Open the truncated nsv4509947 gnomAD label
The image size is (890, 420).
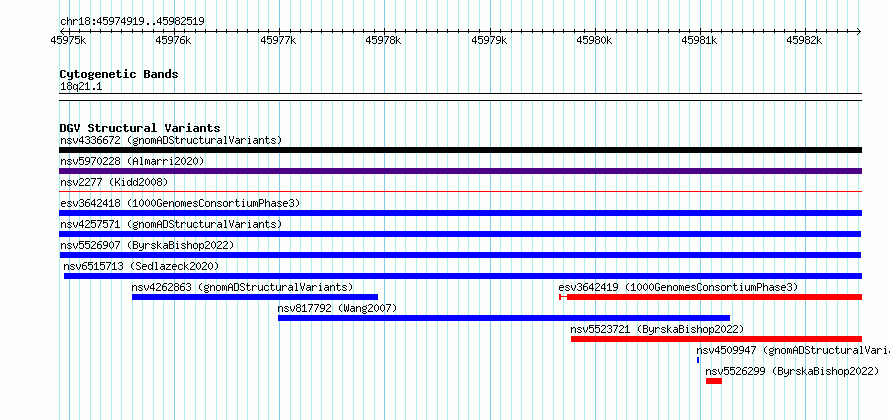click(x=793, y=350)
